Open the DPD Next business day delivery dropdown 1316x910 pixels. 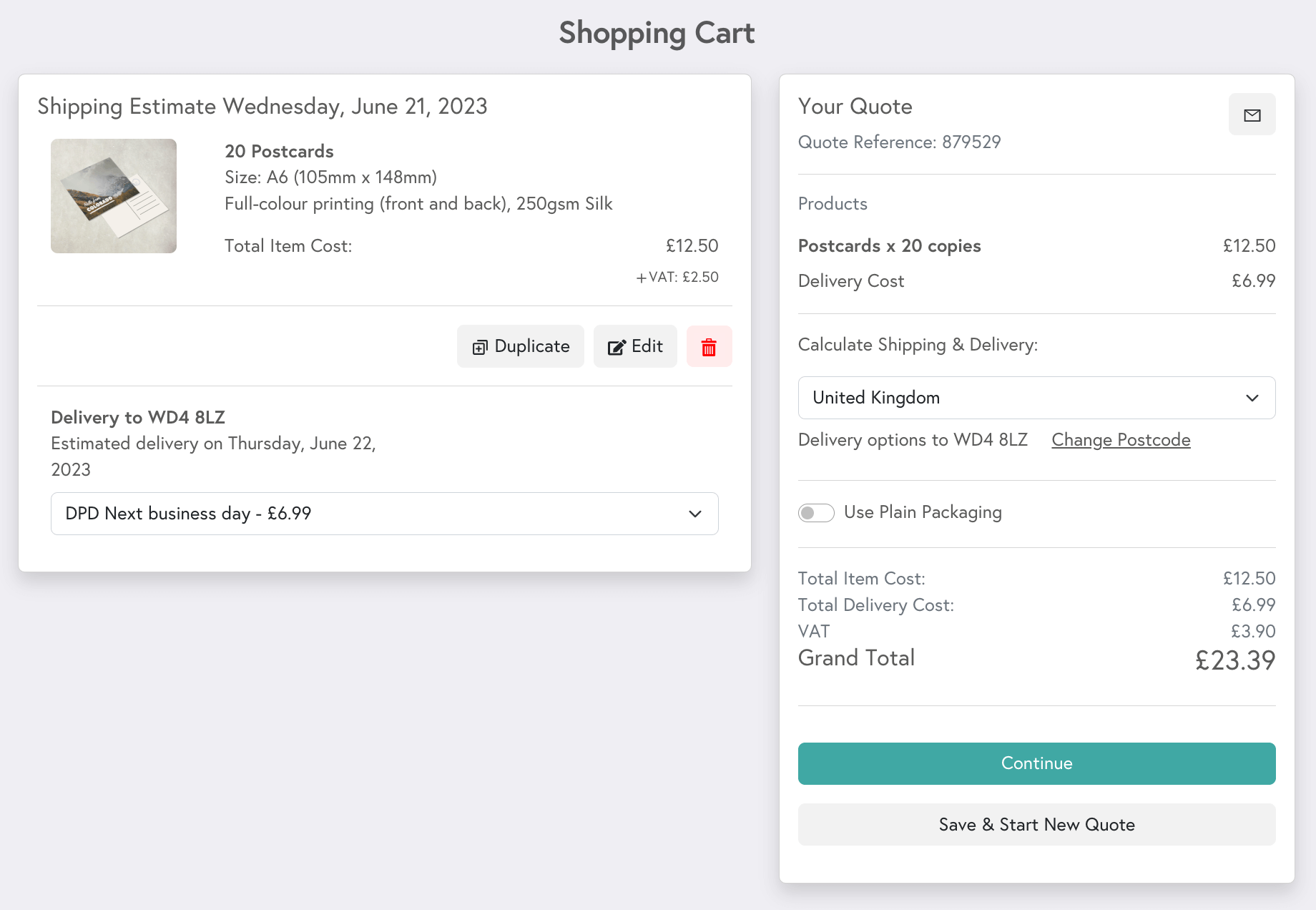[x=384, y=514]
